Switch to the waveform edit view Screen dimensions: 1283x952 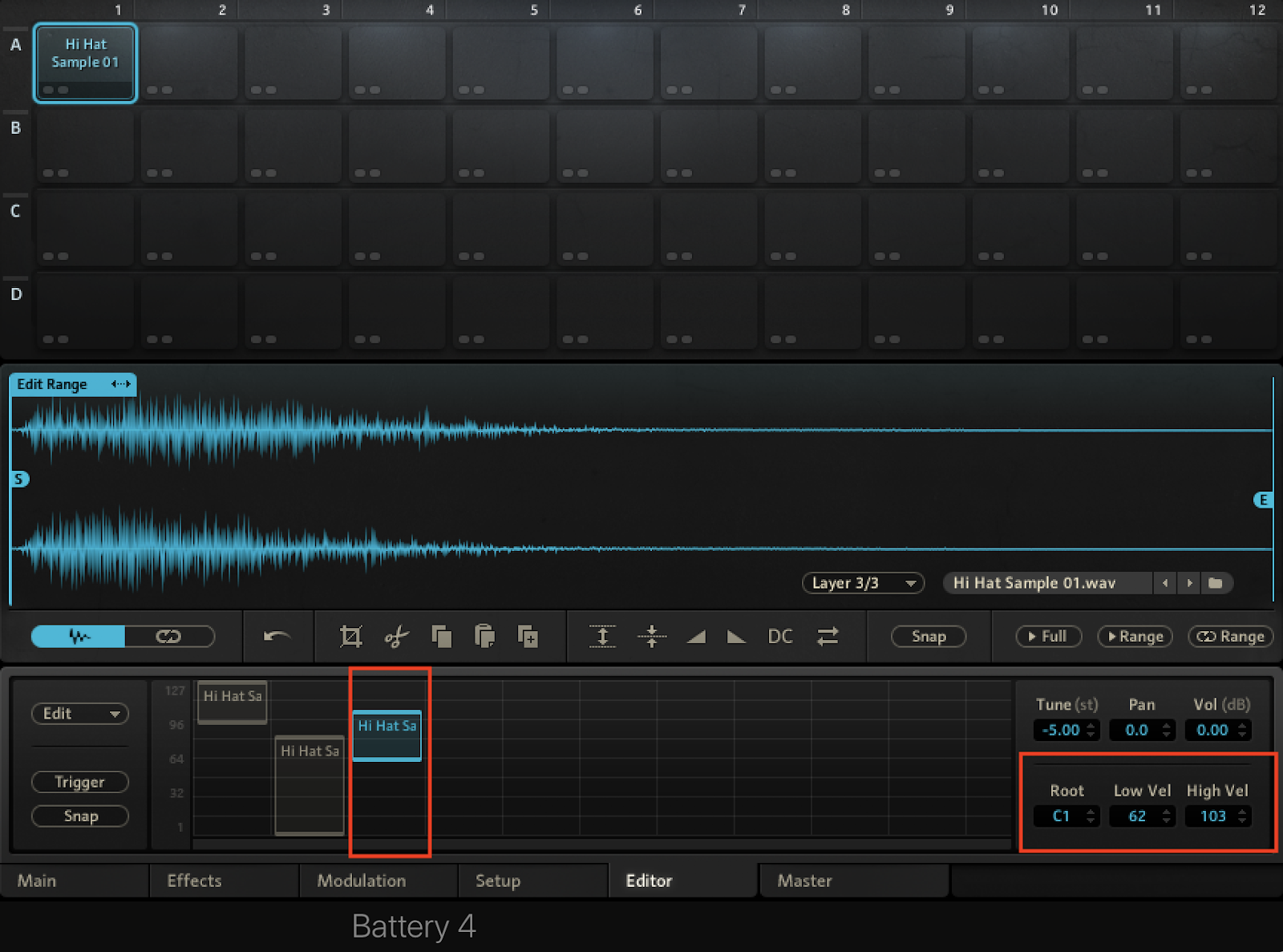click(79, 637)
